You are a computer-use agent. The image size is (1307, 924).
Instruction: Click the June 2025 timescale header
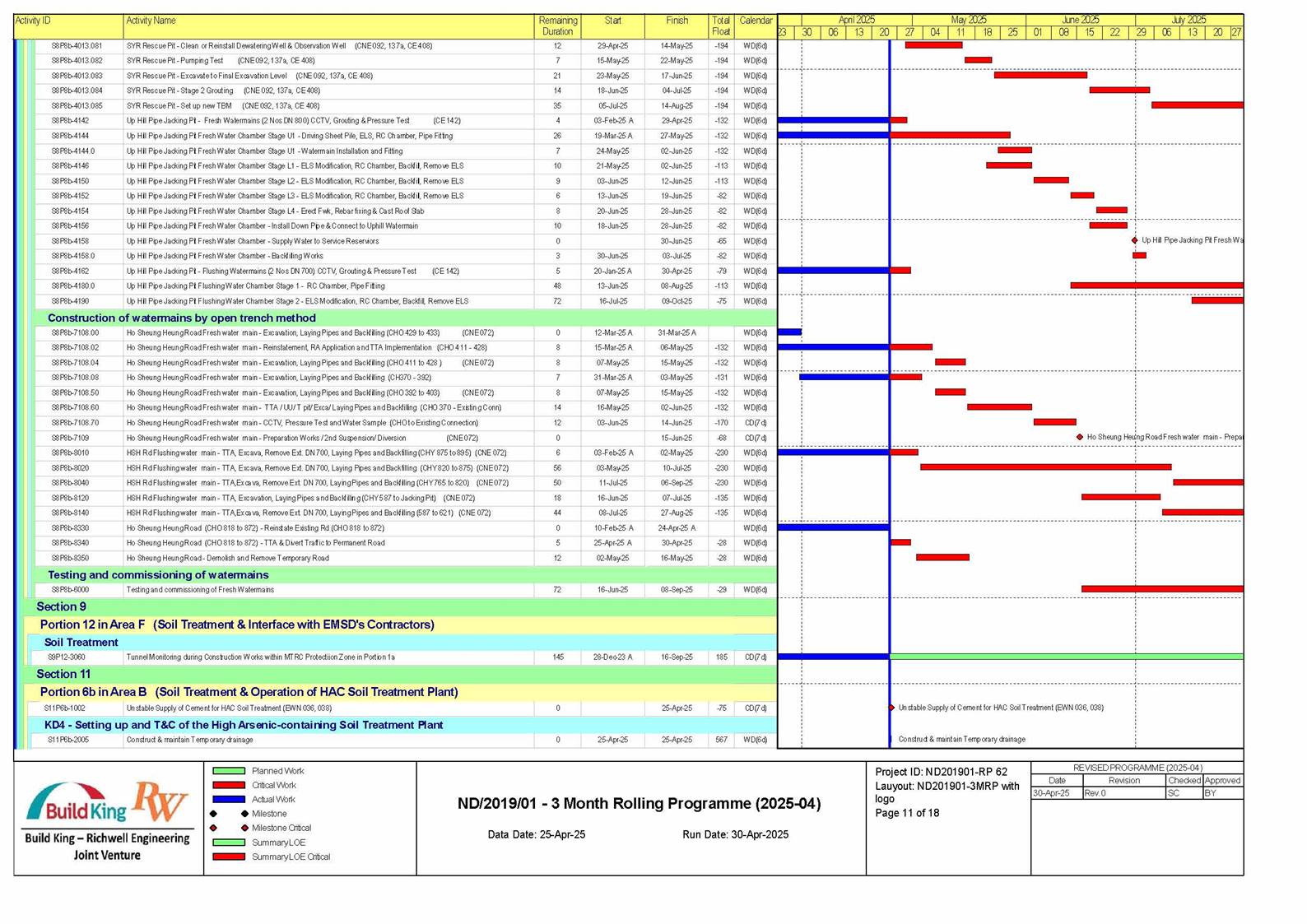(x=1080, y=20)
